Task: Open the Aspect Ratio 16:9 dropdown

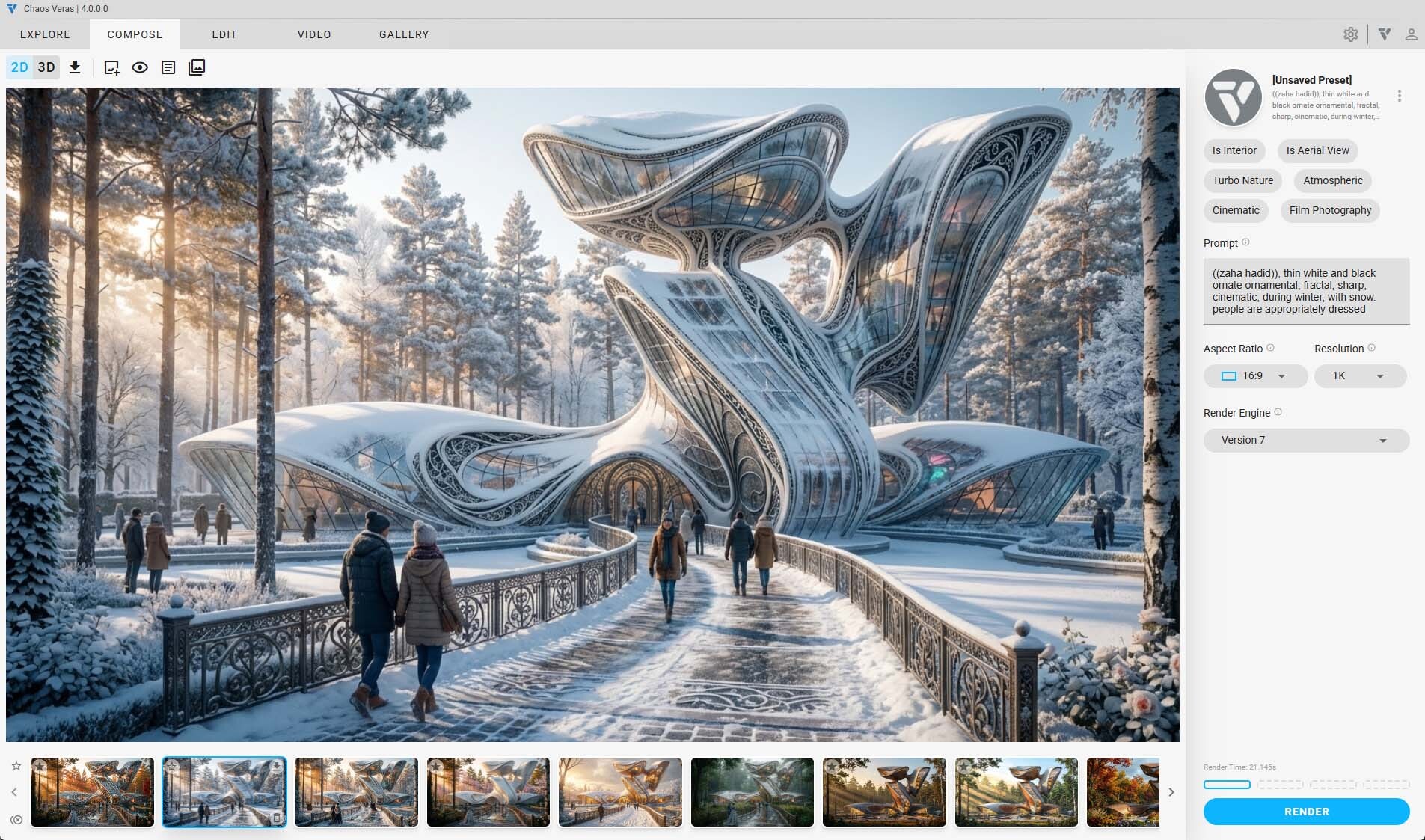Action: coord(1254,376)
